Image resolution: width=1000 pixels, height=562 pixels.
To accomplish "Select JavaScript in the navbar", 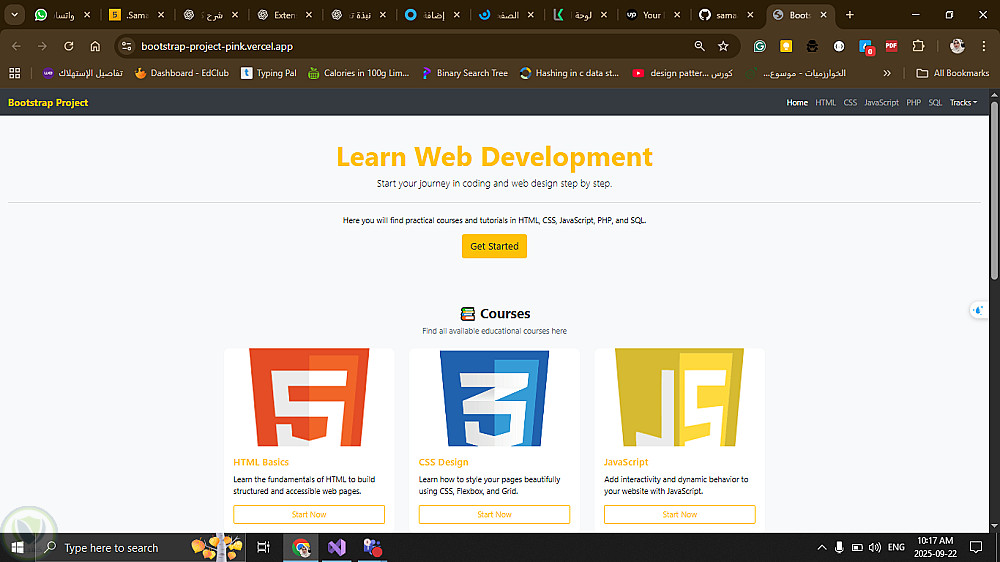I will [881, 103].
